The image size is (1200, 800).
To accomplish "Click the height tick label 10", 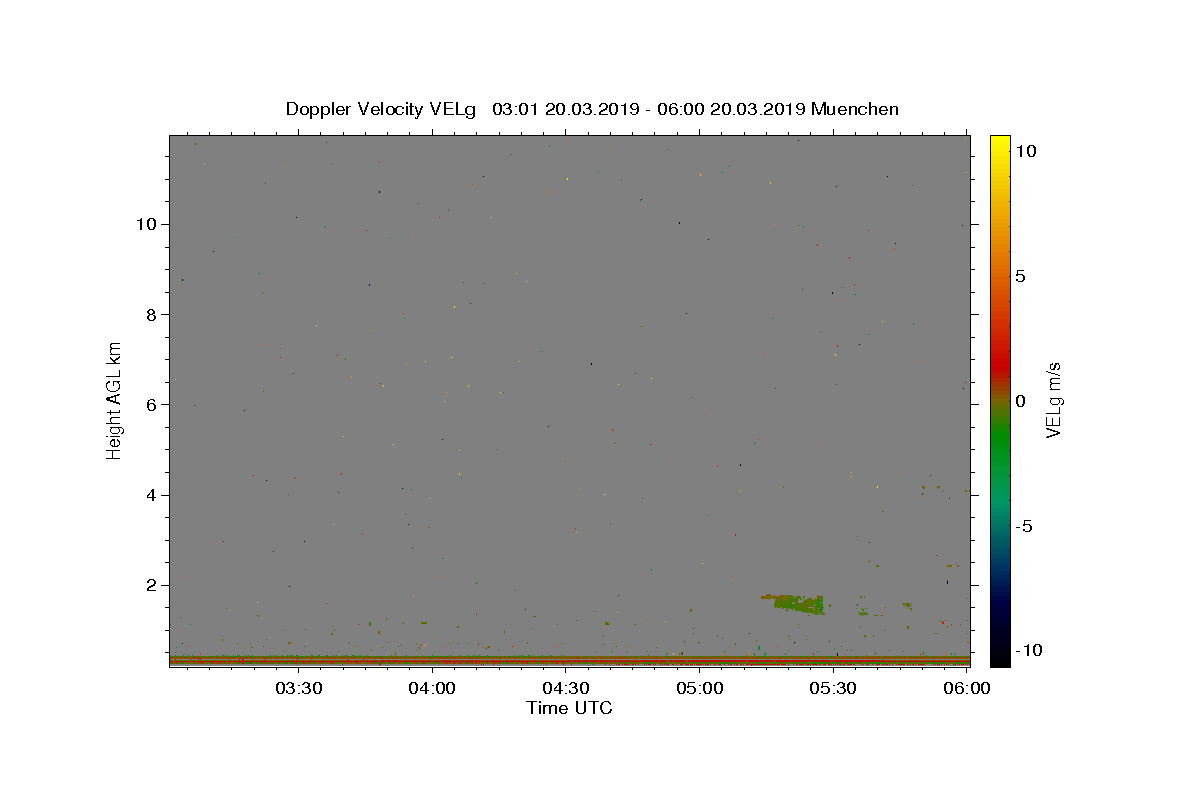I will pyautogui.click(x=149, y=224).
